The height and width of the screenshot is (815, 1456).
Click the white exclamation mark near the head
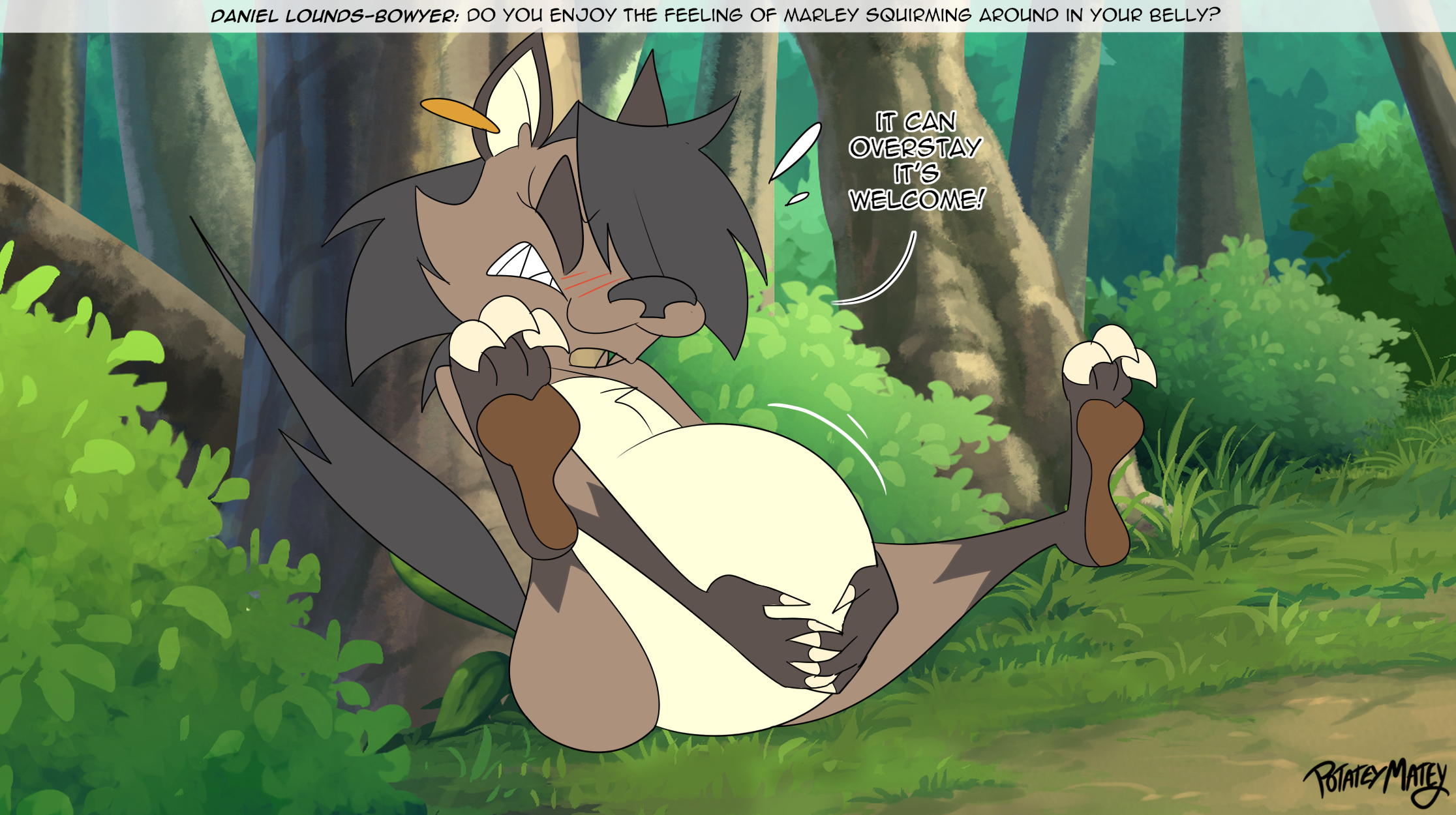point(796,151)
